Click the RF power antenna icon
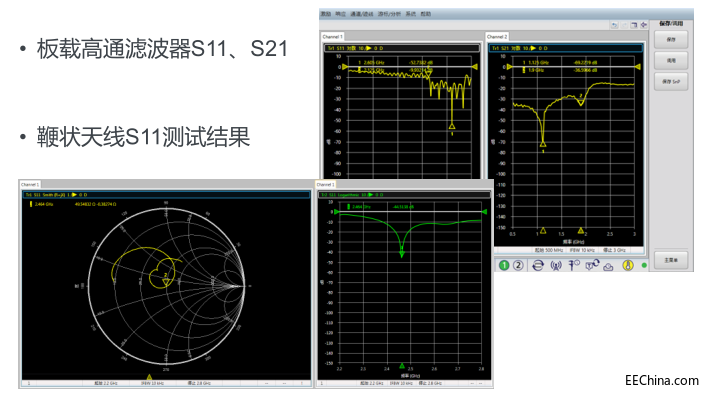The image size is (707, 393). (556, 265)
